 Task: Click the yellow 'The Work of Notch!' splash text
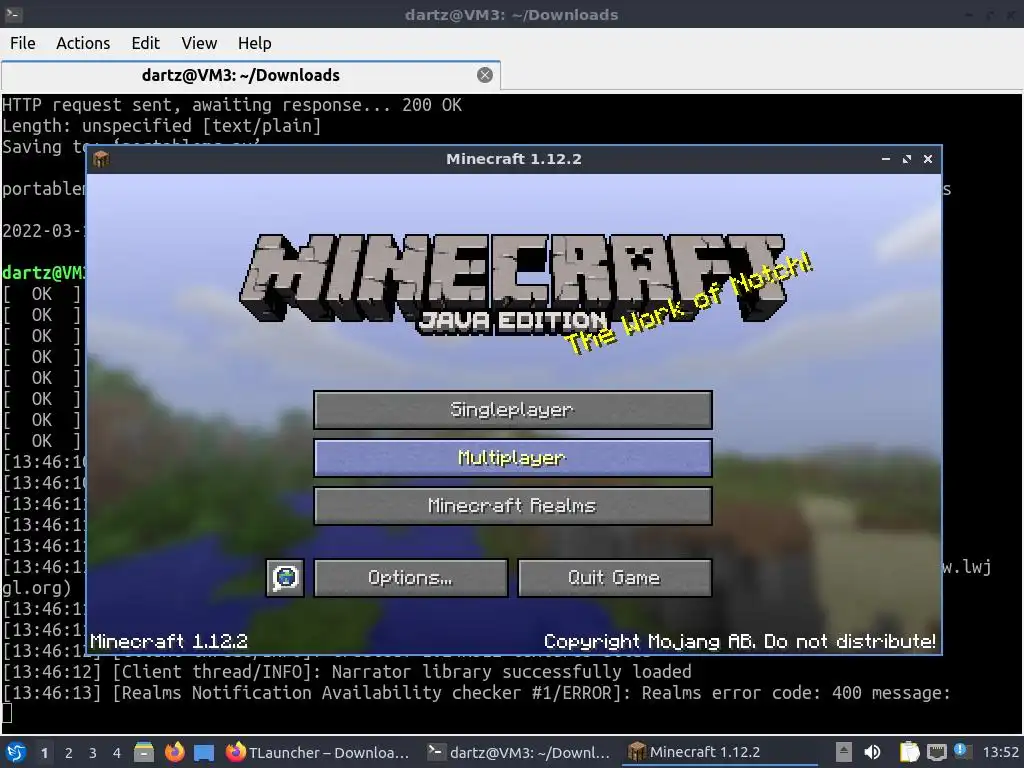coord(689,304)
